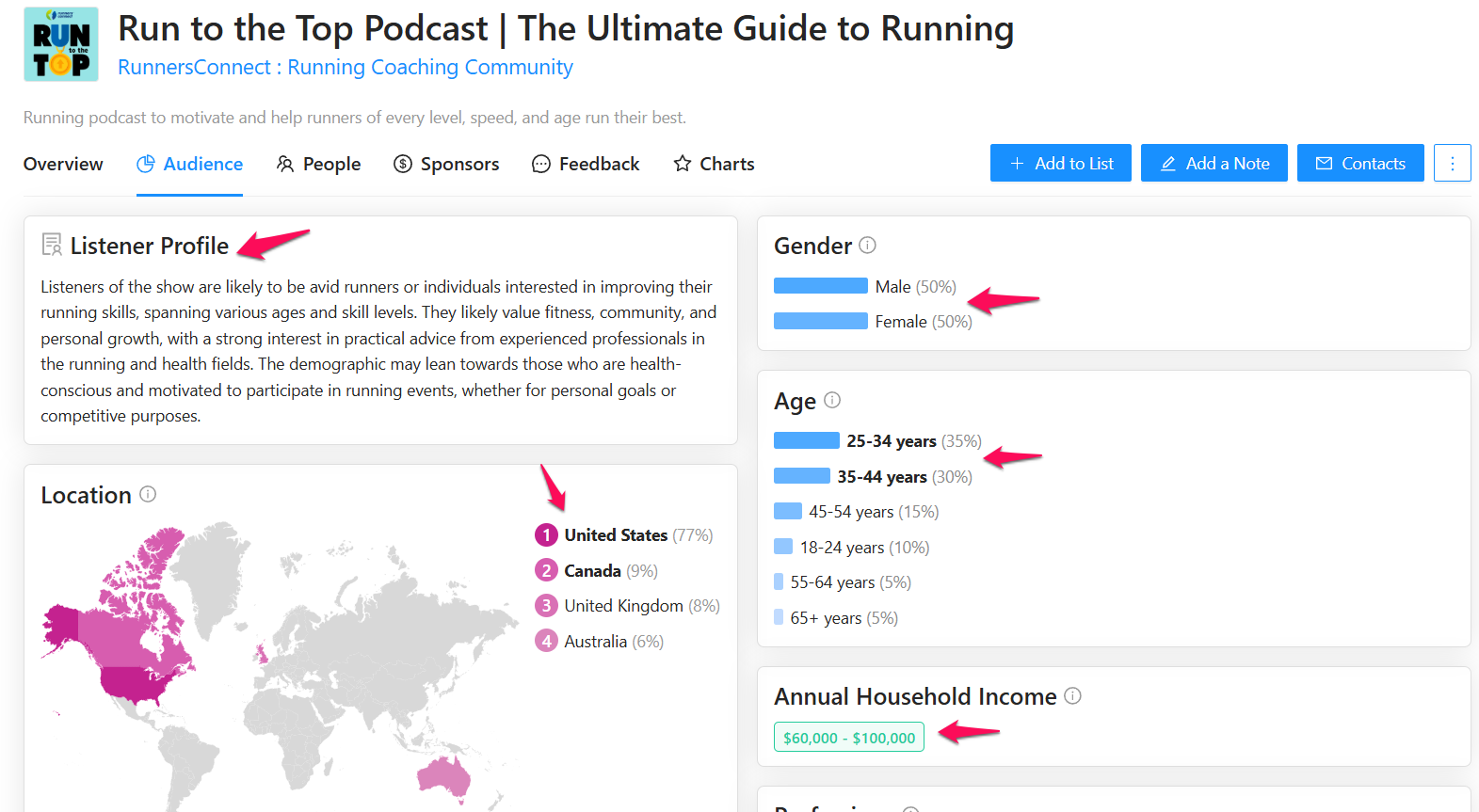Click the info icon beside Age
The width and height of the screenshot is (1479, 812).
(x=832, y=400)
